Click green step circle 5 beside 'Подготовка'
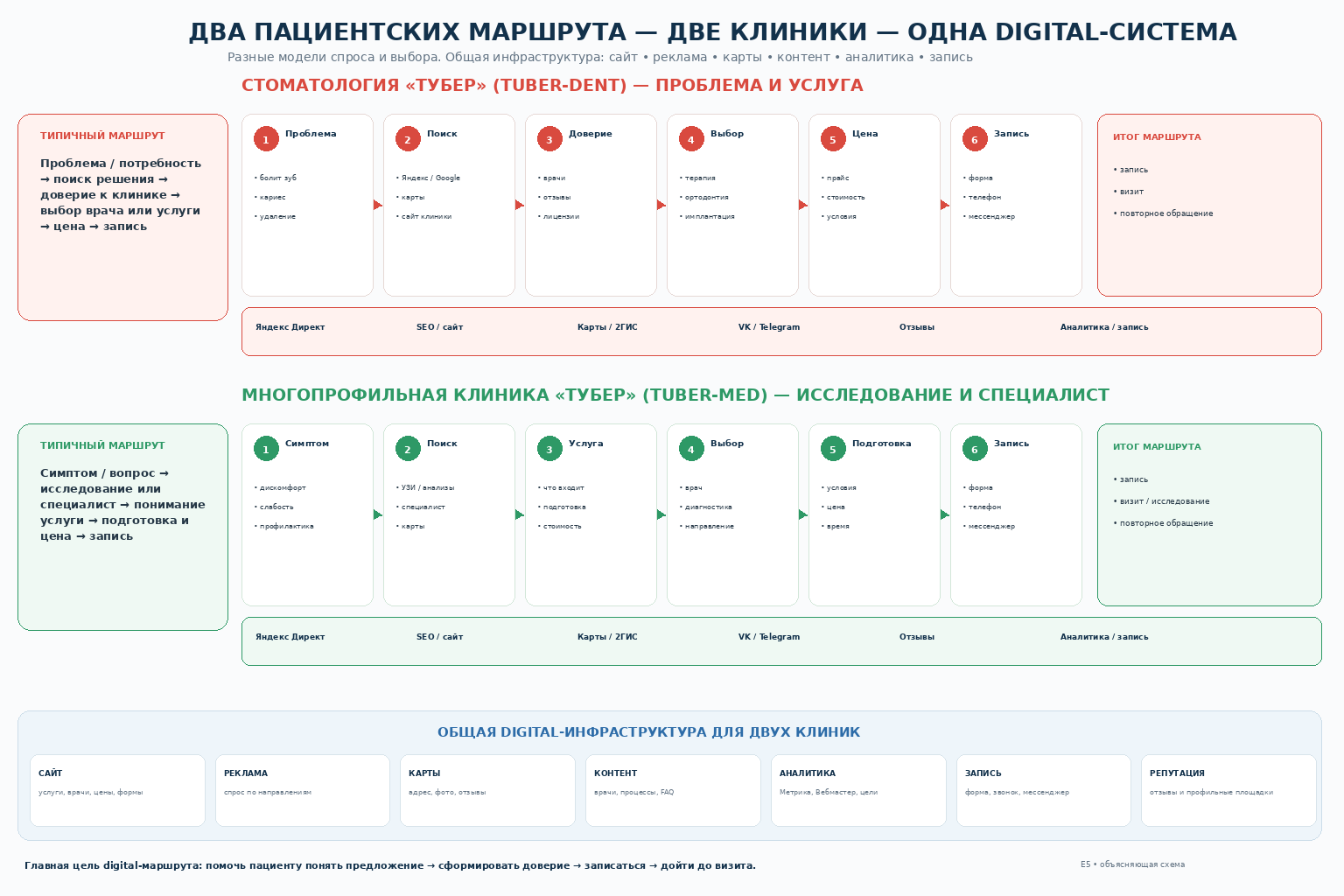Screen dimensions: 1344x896 coord(833,449)
